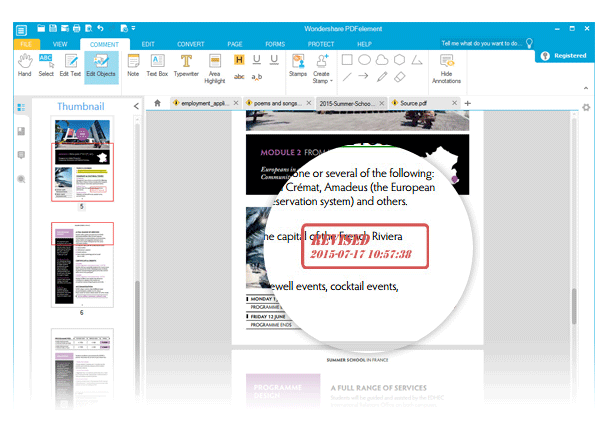The width and height of the screenshot is (600, 448).
Task: Show the comments side panel
Action: (21, 155)
